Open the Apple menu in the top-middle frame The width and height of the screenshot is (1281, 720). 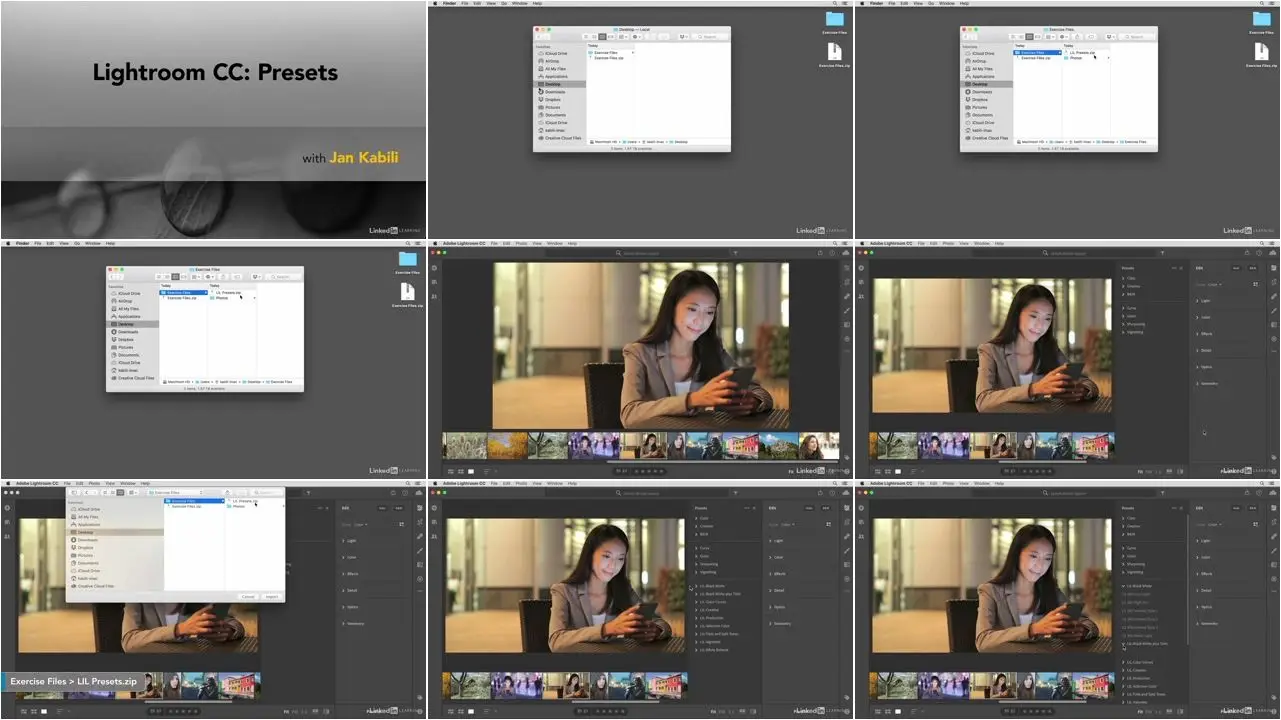pyautogui.click(x=433, y=3)
